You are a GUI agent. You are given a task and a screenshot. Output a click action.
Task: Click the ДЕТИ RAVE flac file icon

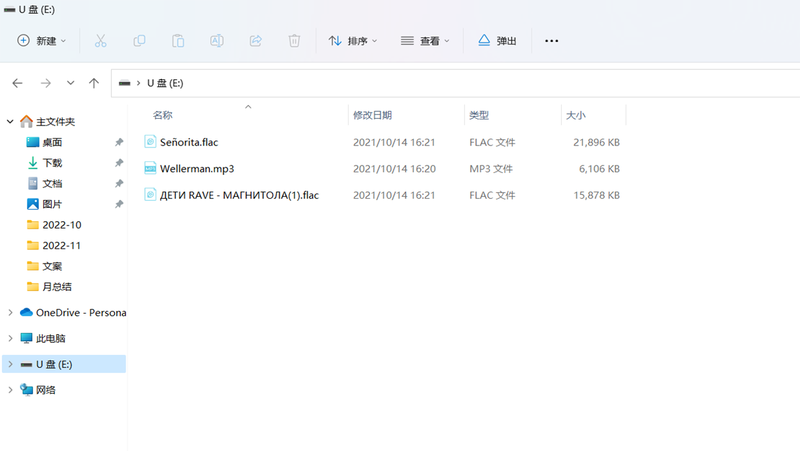[x=150, y=194]
